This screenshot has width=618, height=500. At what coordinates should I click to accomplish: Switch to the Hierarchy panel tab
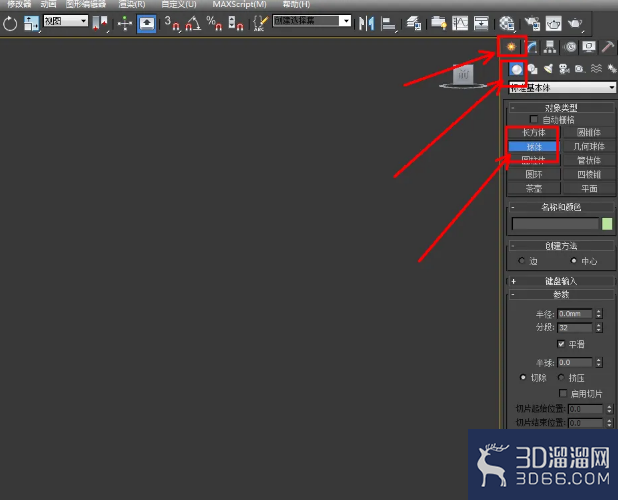coord(550,47)
